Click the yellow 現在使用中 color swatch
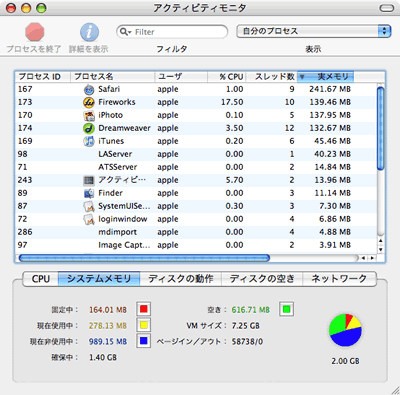The height and width of the screenshot is (395, 400). 143,325
